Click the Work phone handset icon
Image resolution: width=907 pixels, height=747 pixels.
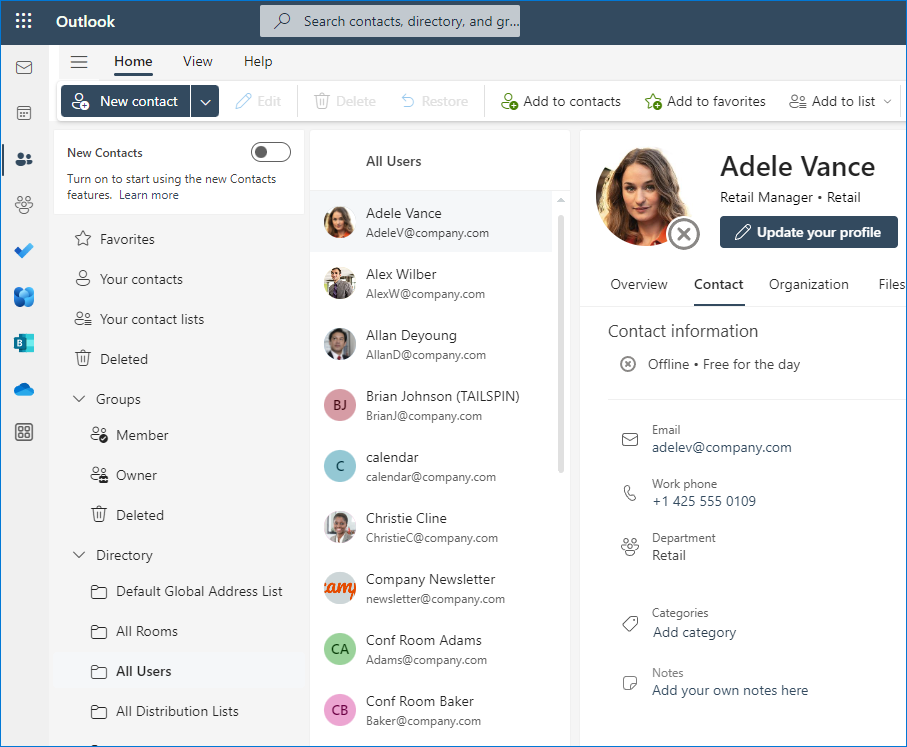629,493
